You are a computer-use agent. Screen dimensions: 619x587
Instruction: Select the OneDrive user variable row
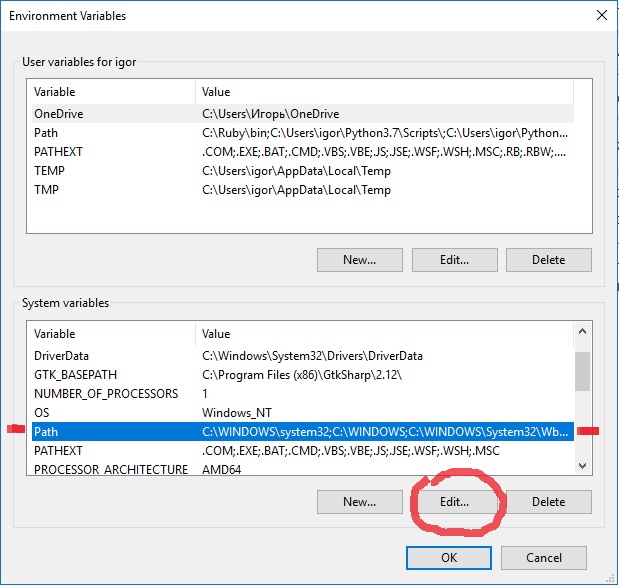[x=303, y=114]
